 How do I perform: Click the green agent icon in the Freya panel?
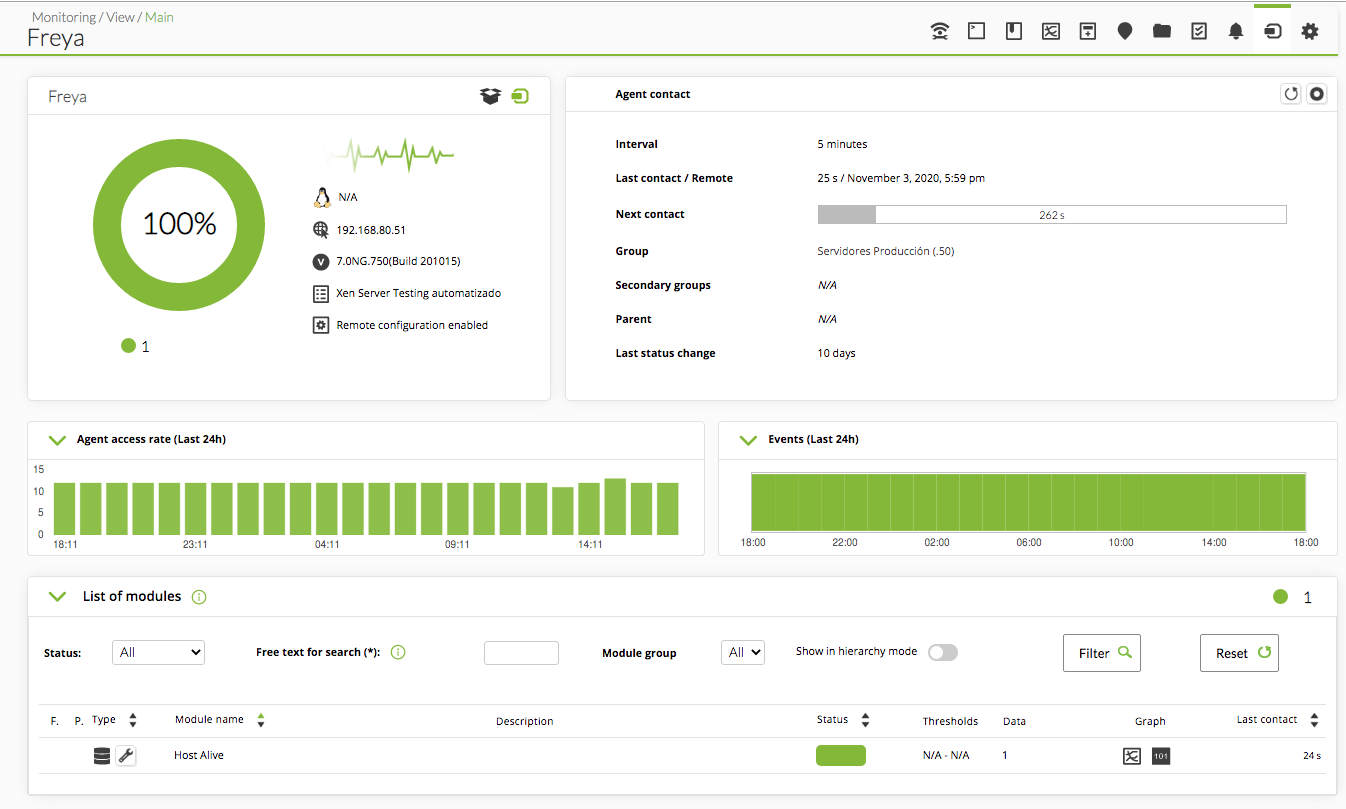[520, 97]
